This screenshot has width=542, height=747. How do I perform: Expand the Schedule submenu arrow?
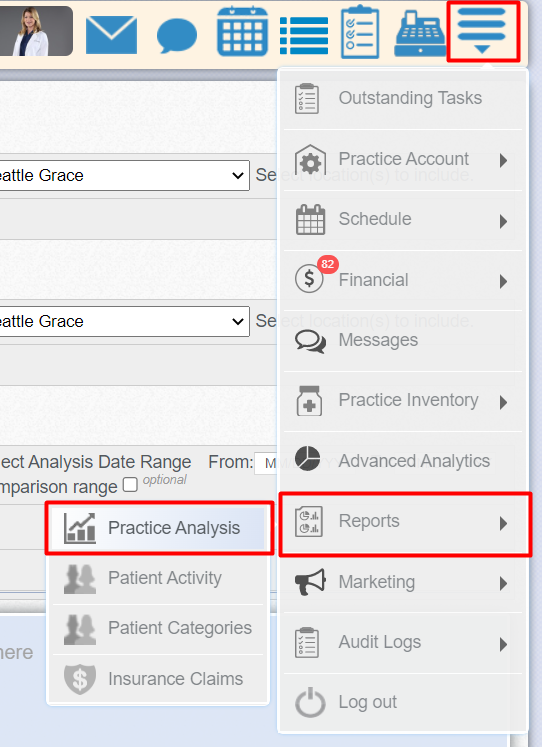coord(503,221)
